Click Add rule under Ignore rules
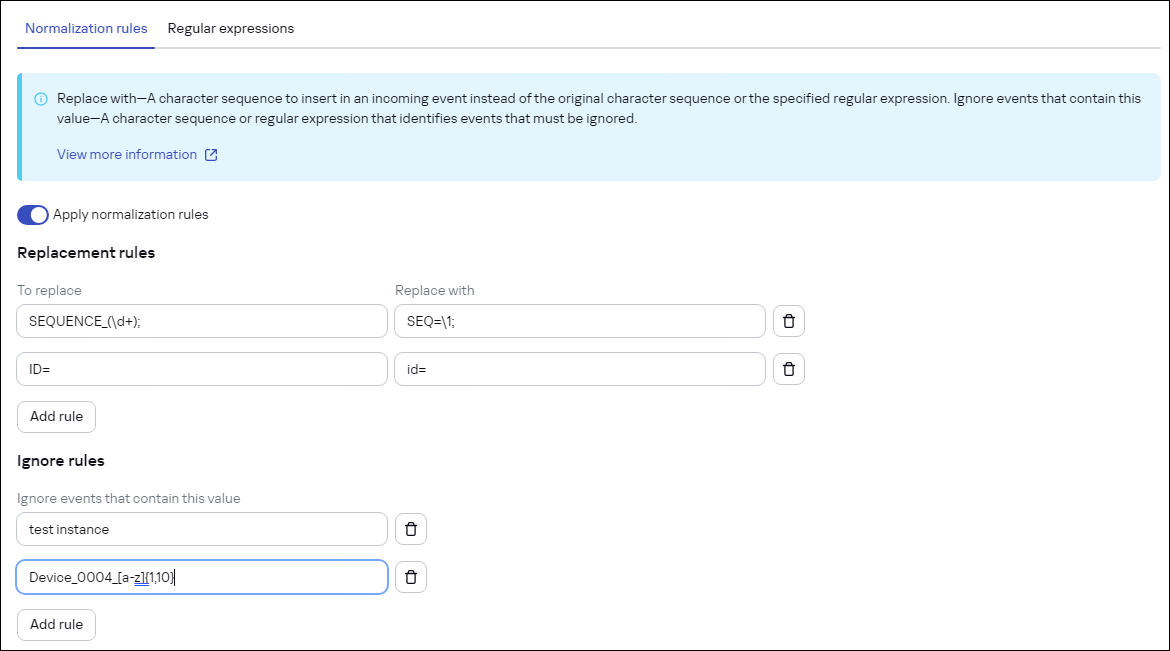The width and height of the screenshot is (1170, 651). click(x=56, y=624)
